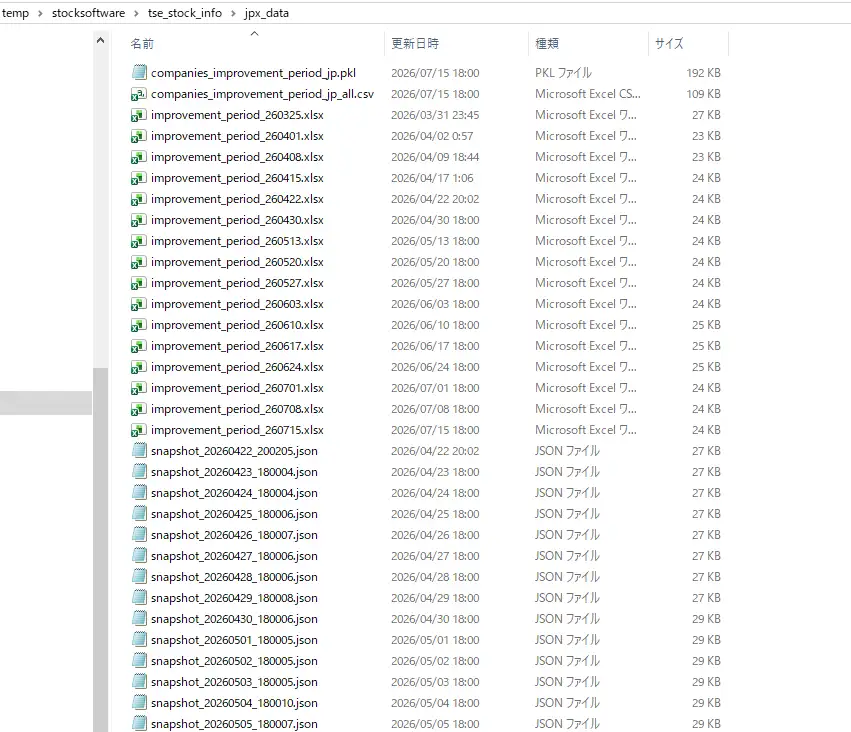This screenshot has width=851, height=732.
Task: Click the snapshot_20260422_200205.json file icon
Action: pyautogui.click(x=139, y=450)
